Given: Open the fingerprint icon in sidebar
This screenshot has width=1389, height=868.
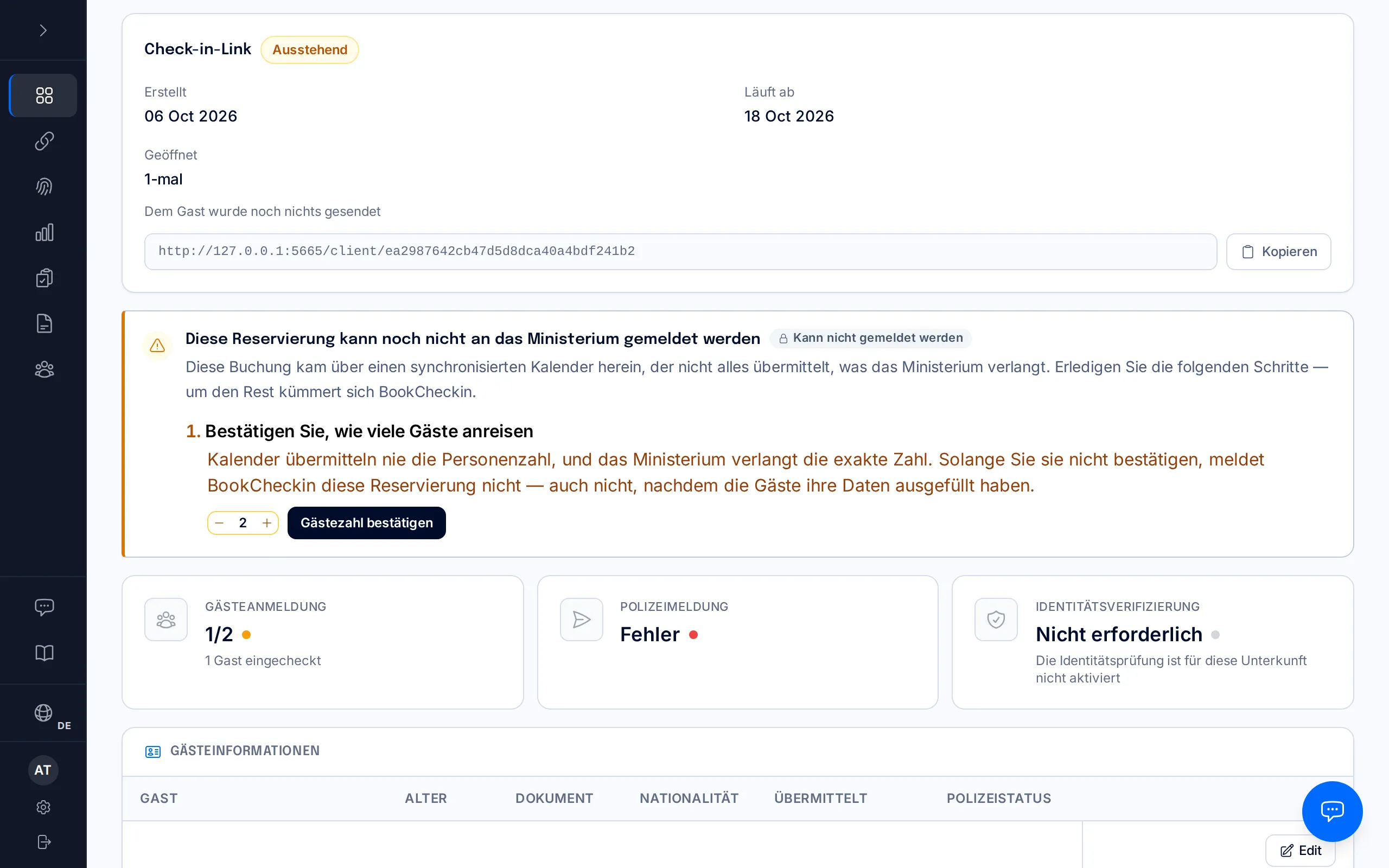Looking at the screenshot, I should tap(43, 187).
